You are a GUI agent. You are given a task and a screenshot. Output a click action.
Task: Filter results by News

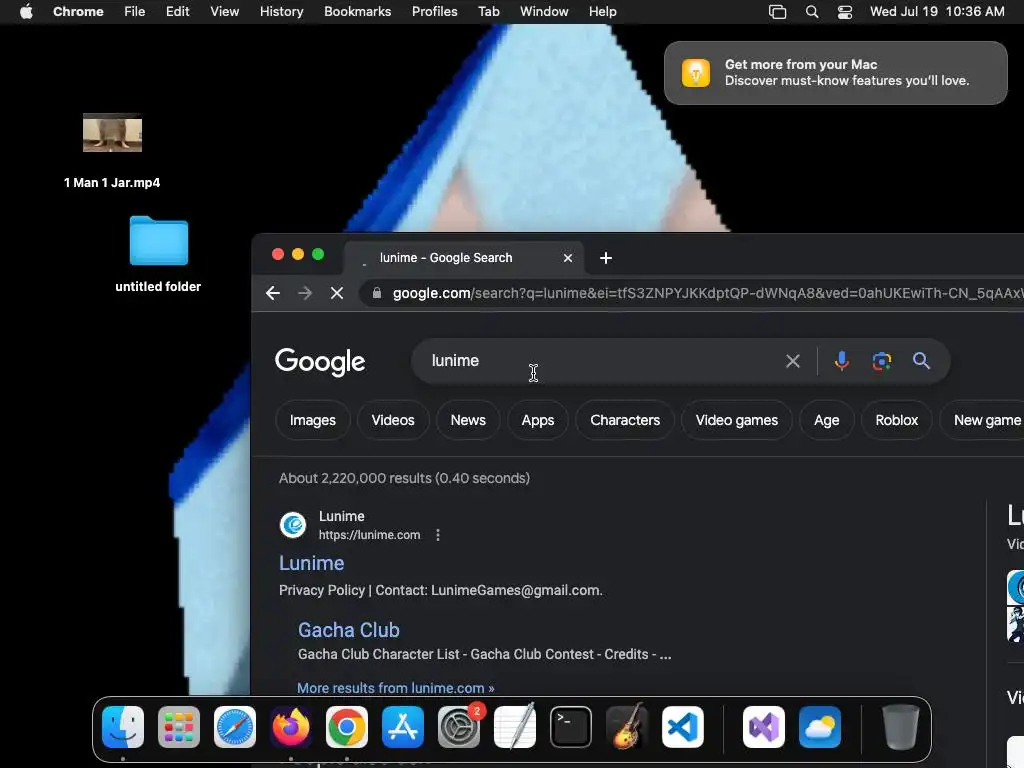click(468, 420)
